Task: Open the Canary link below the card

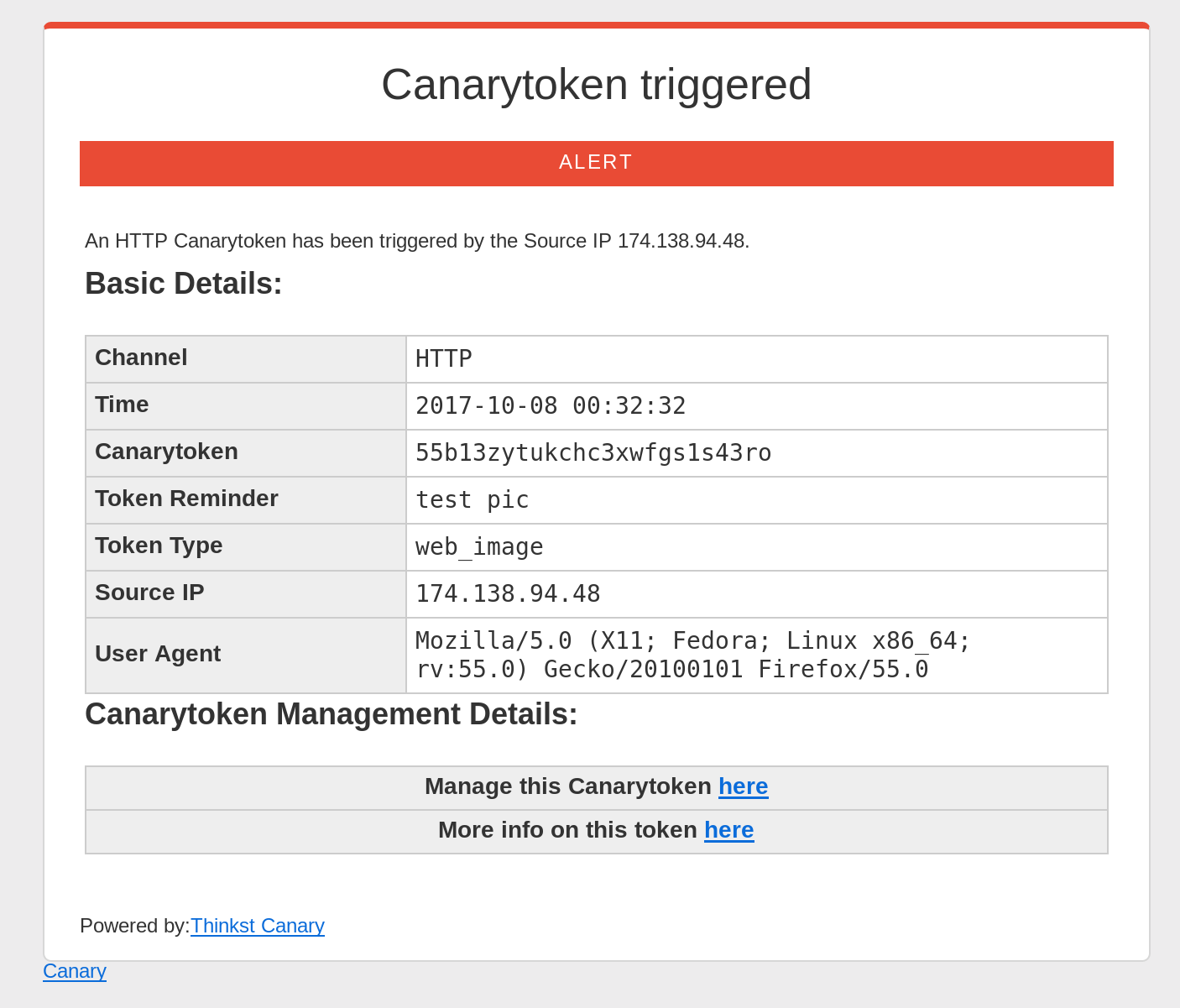Action: 75,971
